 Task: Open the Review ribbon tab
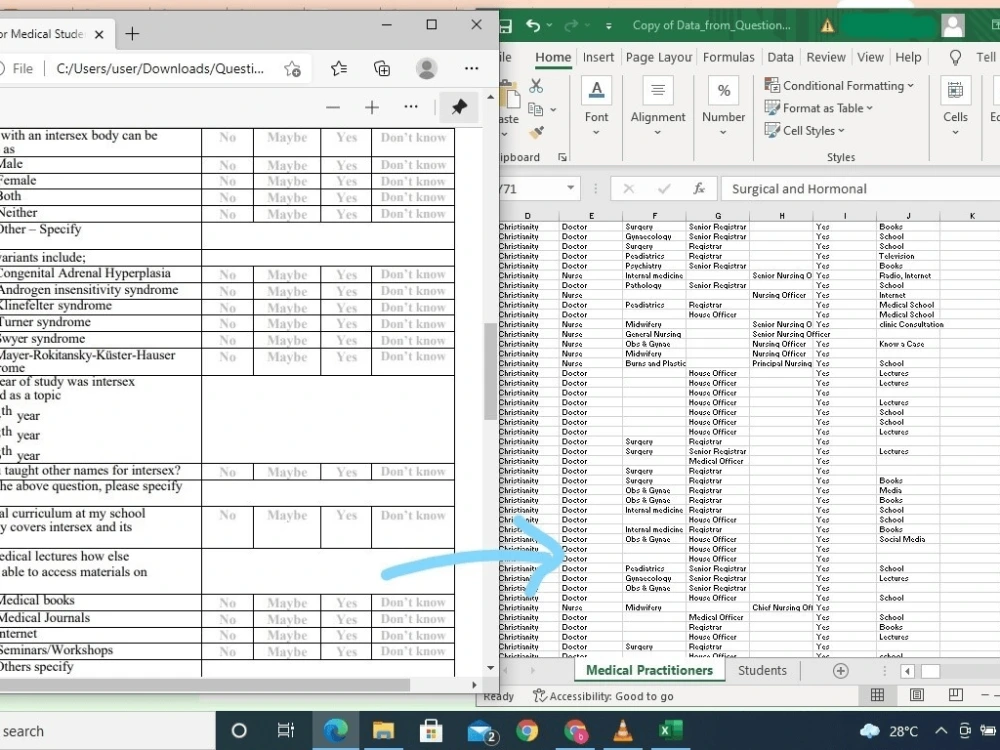tap(826, 57)
